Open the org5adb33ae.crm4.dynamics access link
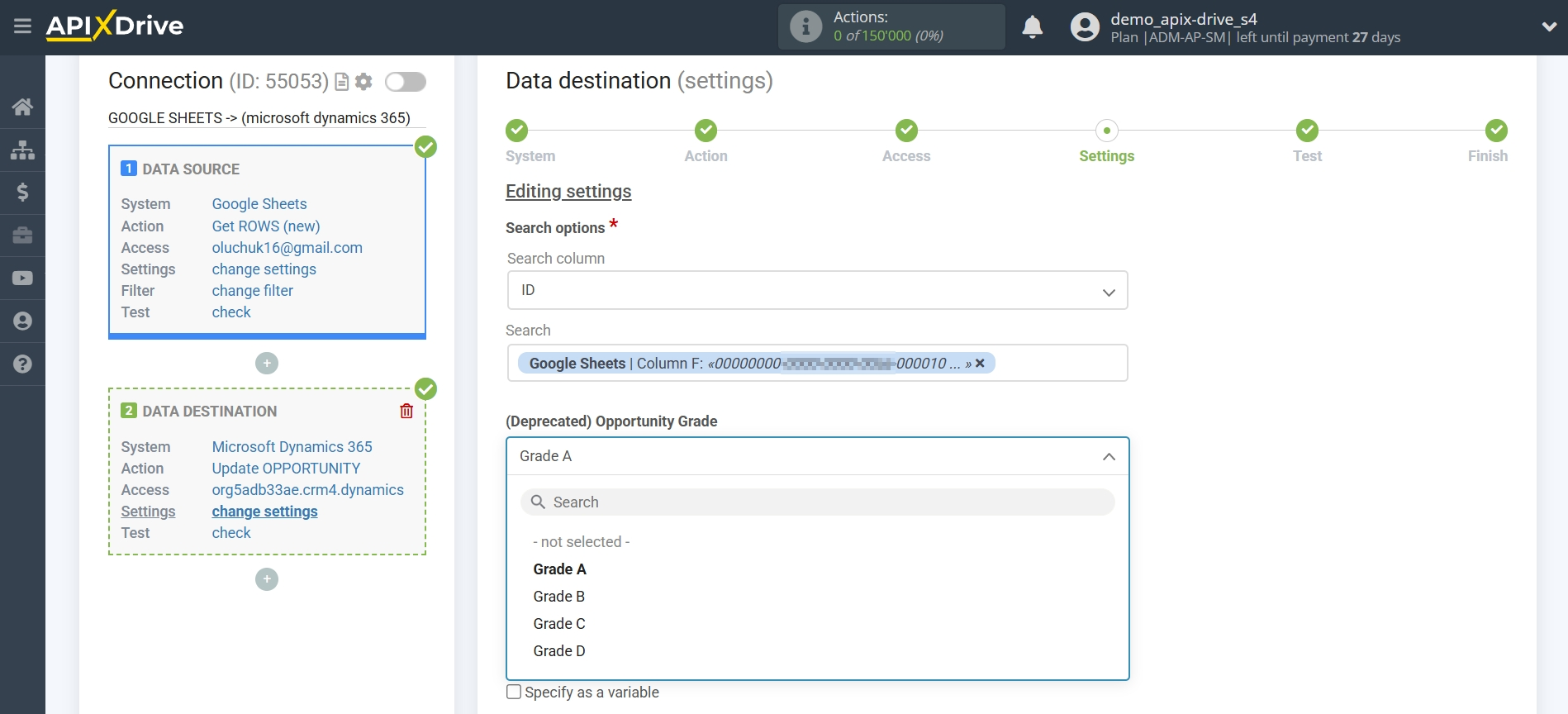This screenshot has width=1568, height=714. 307,490
